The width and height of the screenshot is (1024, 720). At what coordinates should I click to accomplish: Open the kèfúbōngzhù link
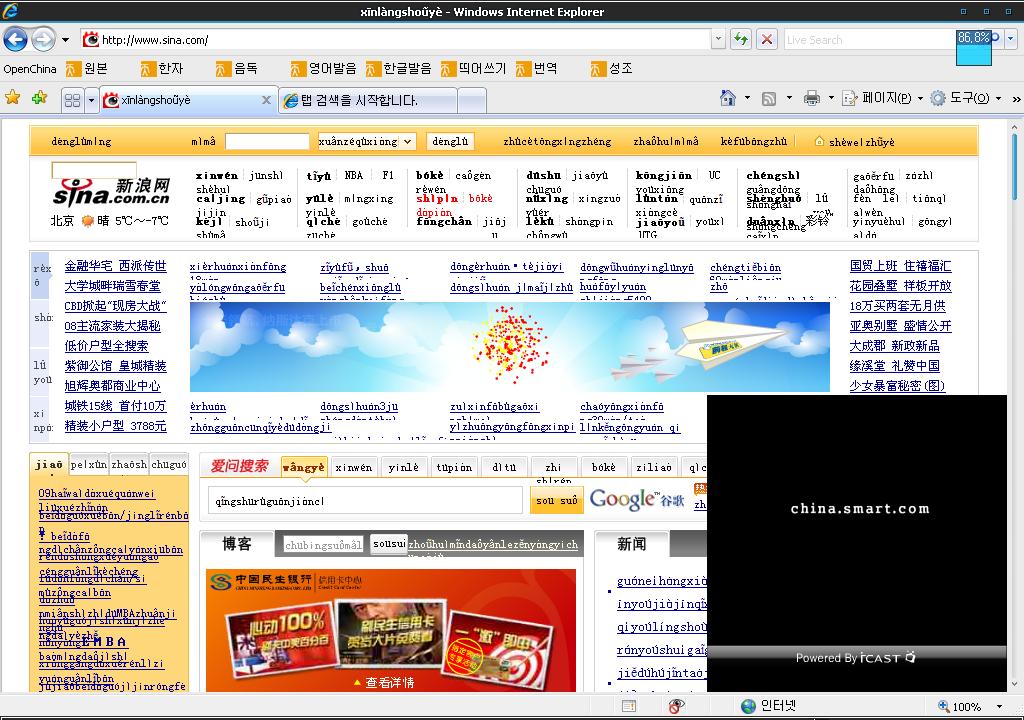coord(754,142)
